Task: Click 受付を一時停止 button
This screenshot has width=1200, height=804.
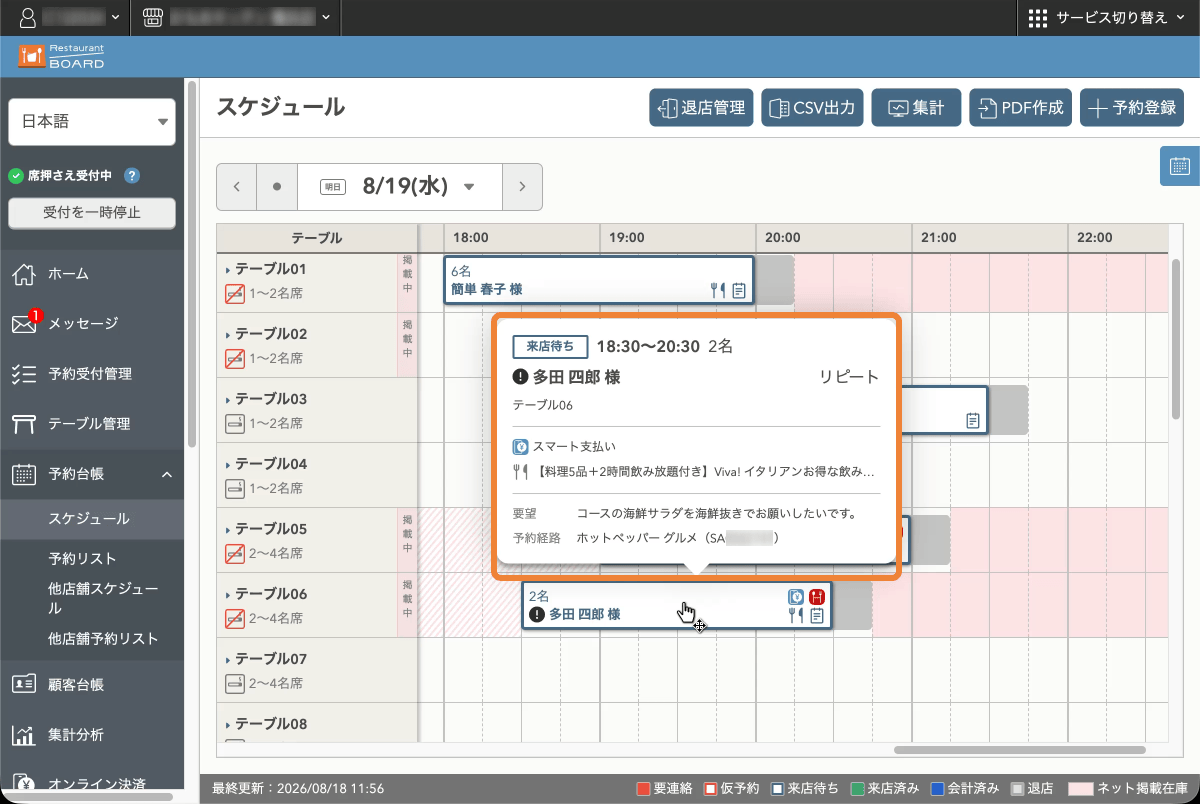Action: coord(92,212)
